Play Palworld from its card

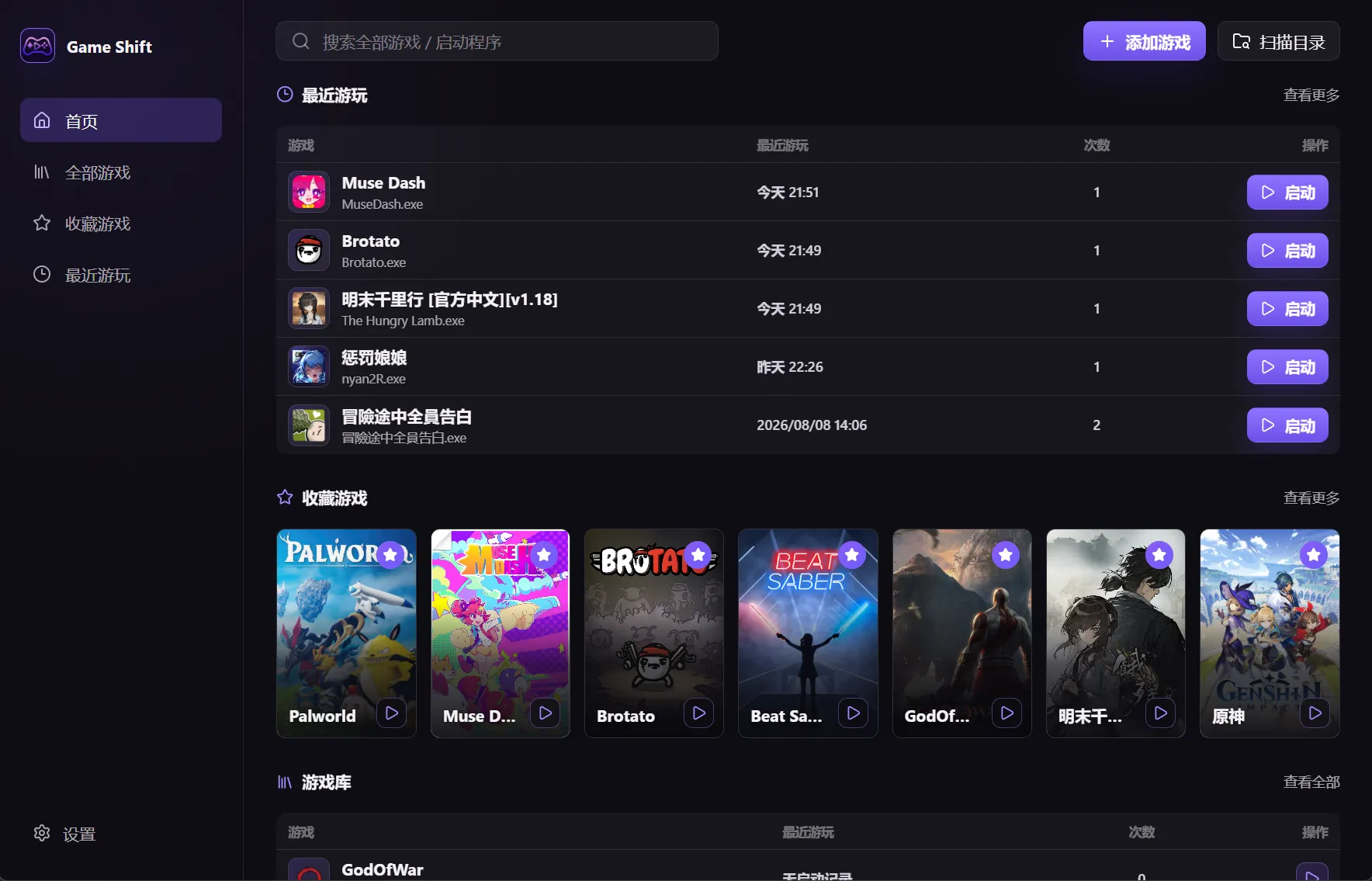point(392,713)
